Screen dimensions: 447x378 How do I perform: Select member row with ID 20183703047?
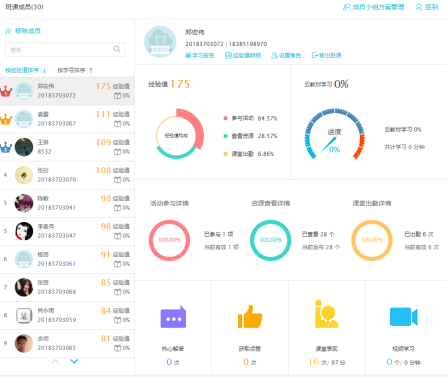point(67,231)
